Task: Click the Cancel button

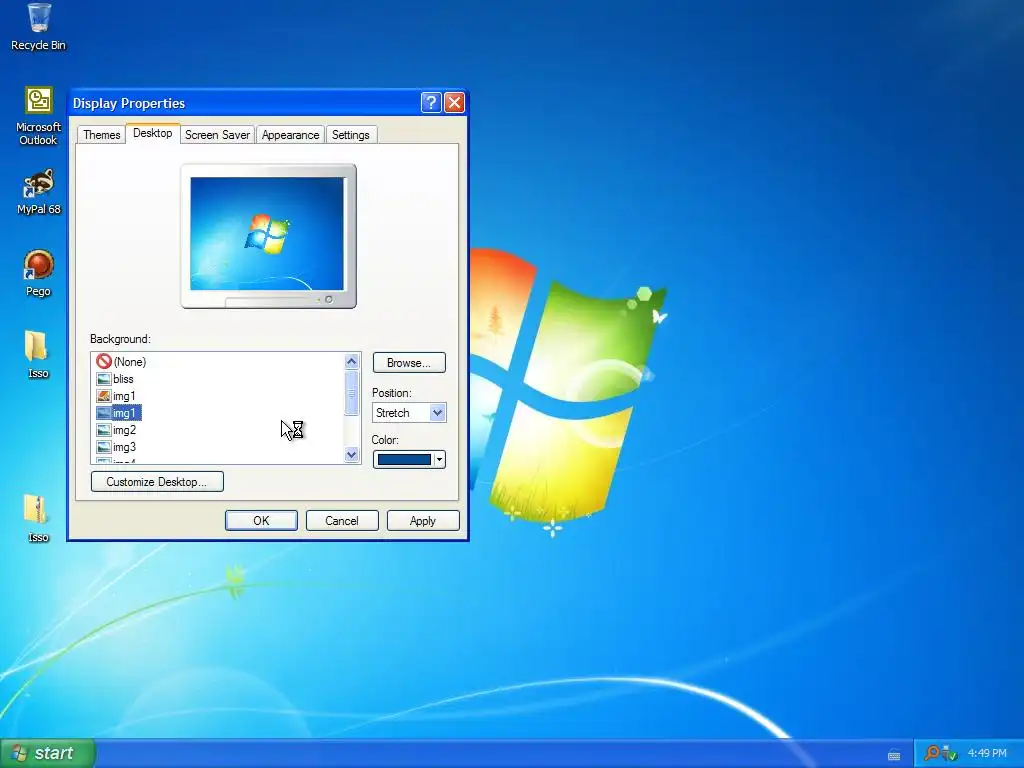Action: point(342,520)
